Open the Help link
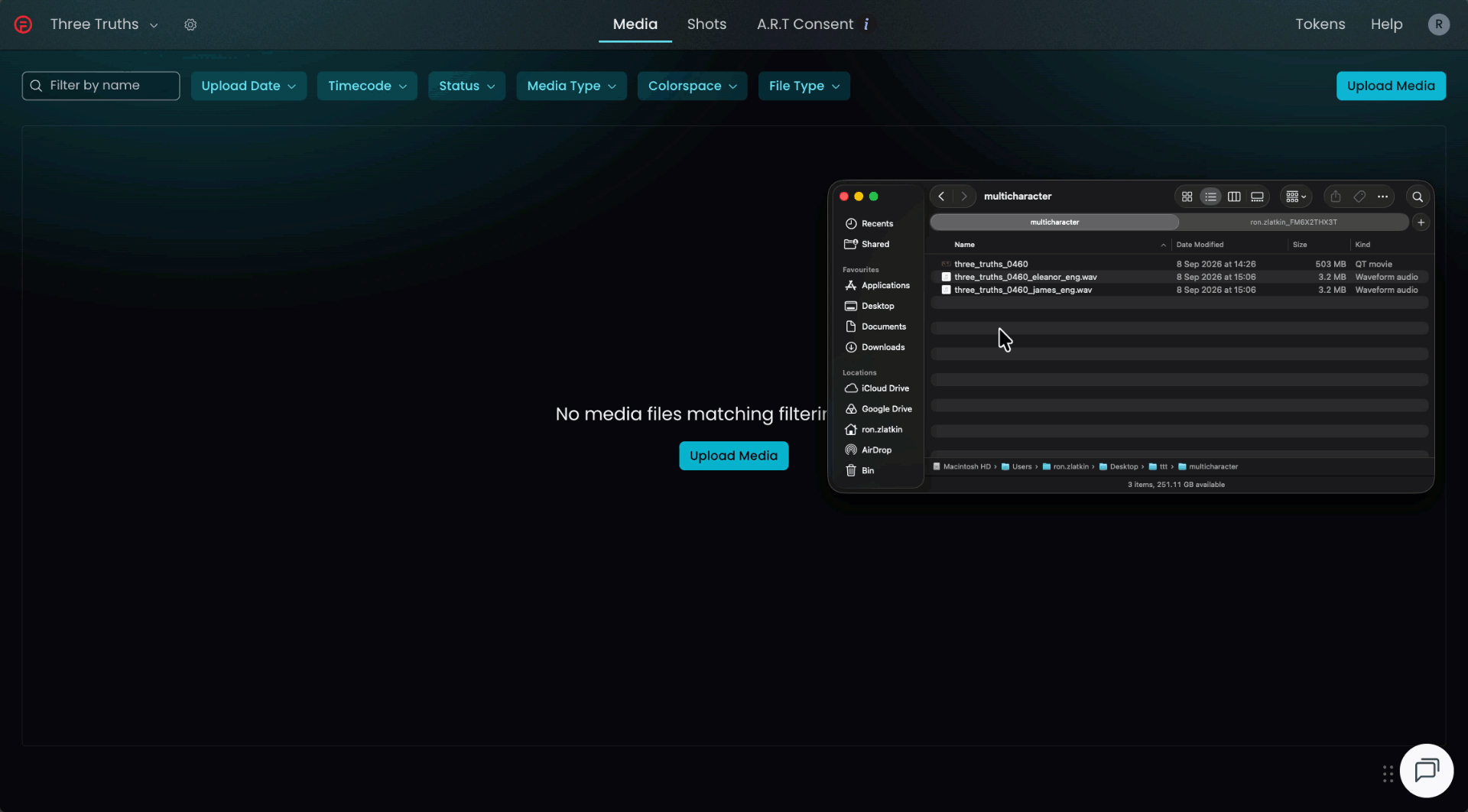Image resolution: width=1468 pixels, height=812 pixels. pos(1386,24)
